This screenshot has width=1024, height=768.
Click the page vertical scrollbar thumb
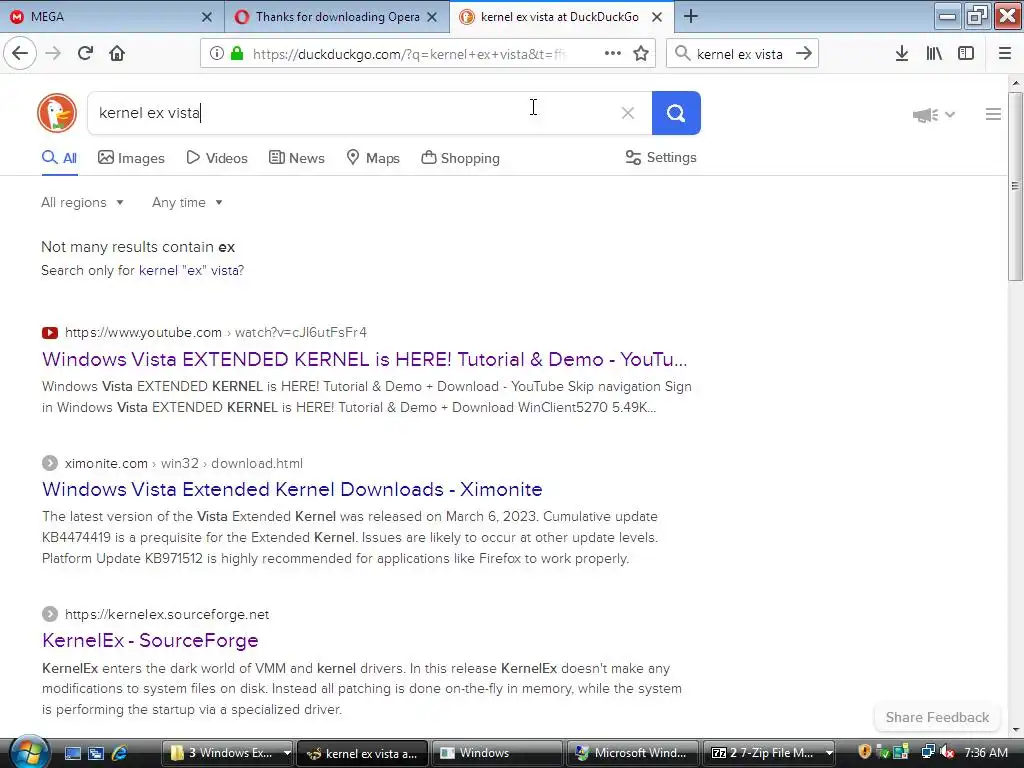click(x=1015, y=187)
